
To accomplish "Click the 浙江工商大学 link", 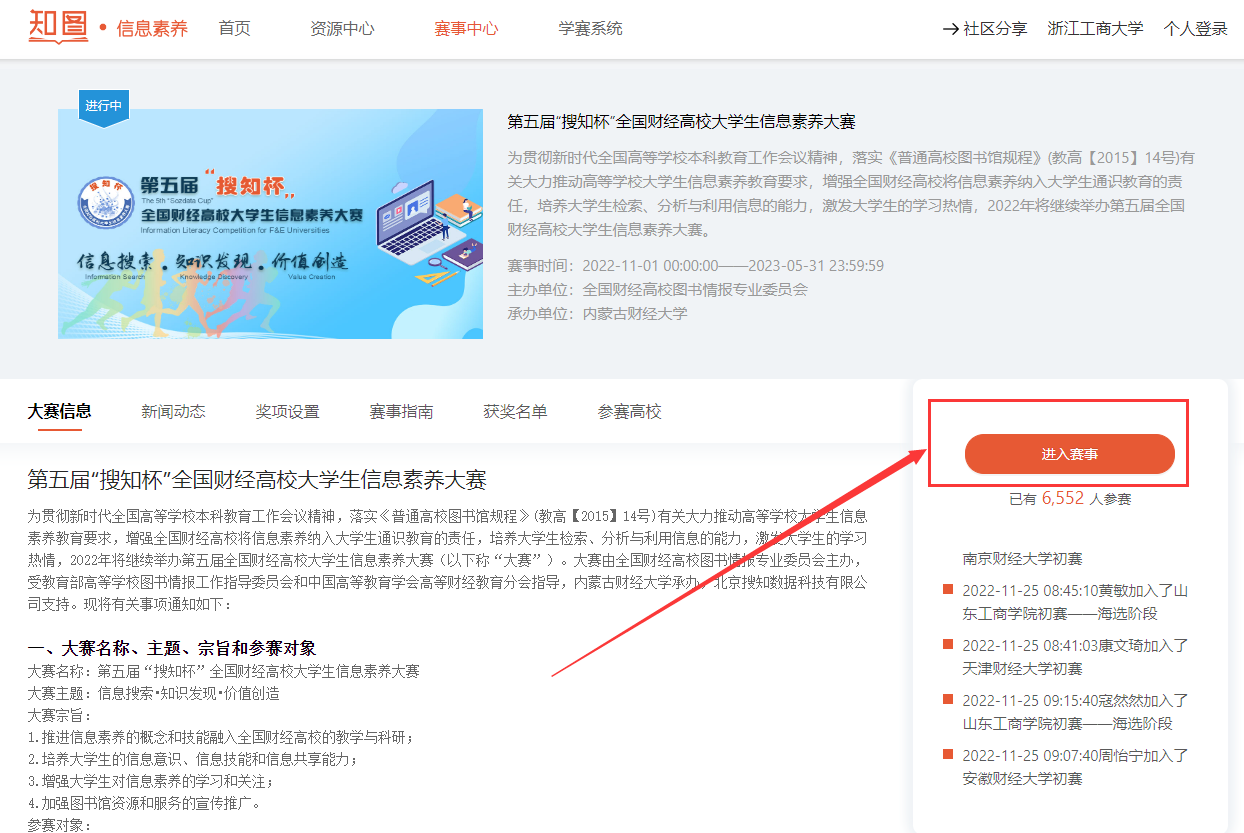I will coord(1095,29).
